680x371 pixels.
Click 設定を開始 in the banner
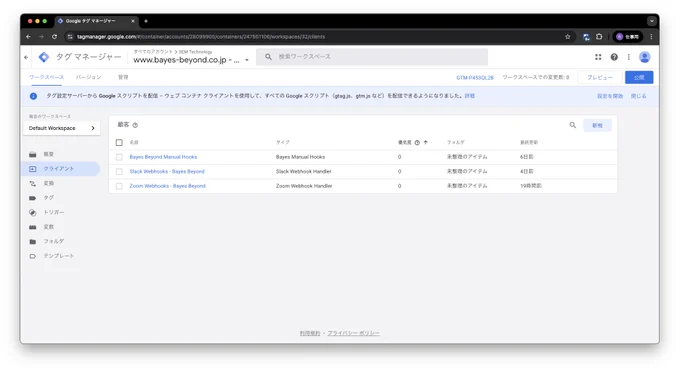610,96
